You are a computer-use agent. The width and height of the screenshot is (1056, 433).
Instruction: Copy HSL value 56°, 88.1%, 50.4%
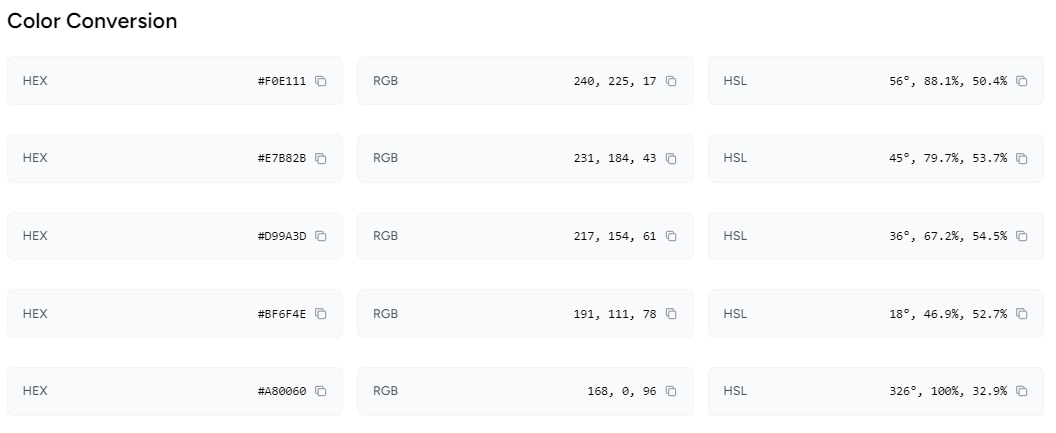(1022, 81)
